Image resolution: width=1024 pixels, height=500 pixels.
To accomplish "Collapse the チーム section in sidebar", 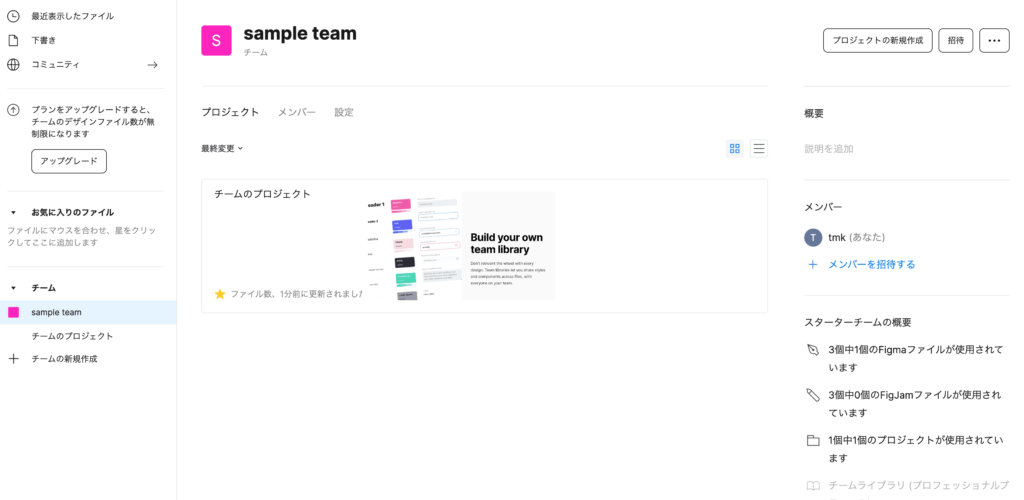I will point(13,288).
